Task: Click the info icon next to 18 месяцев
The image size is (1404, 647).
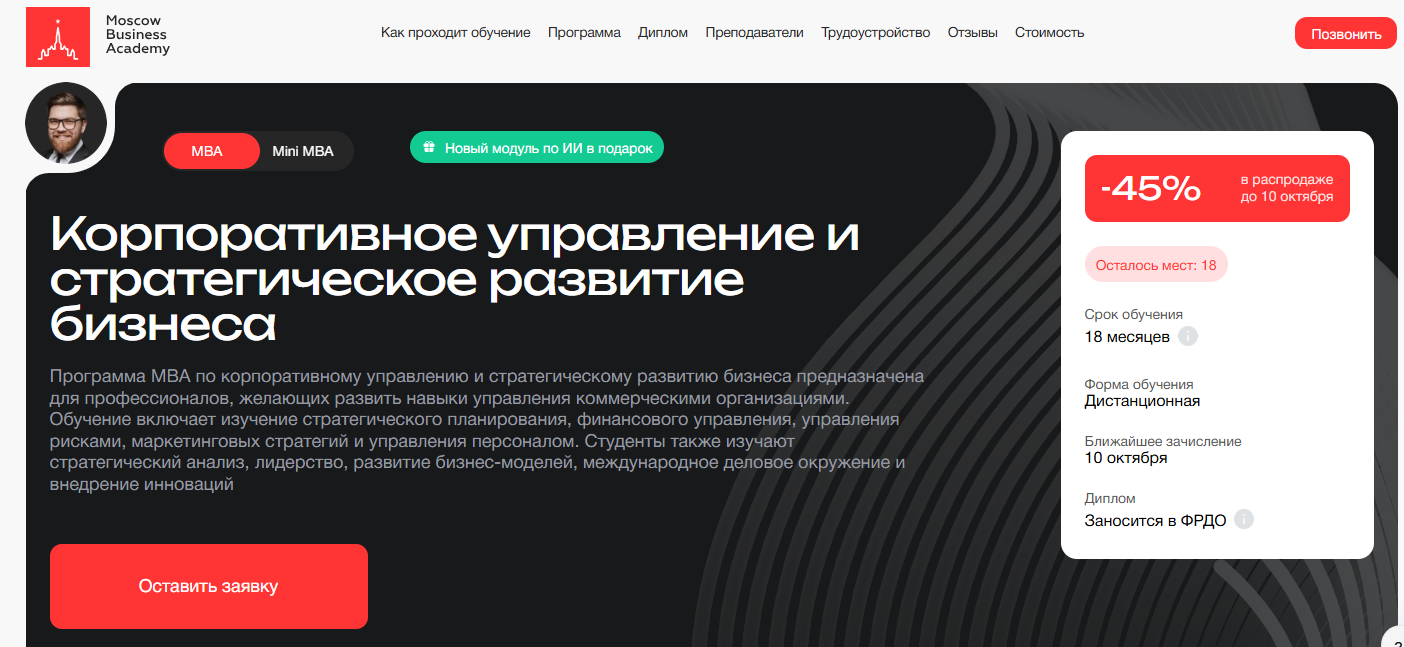Action: tap(1187, 336)
